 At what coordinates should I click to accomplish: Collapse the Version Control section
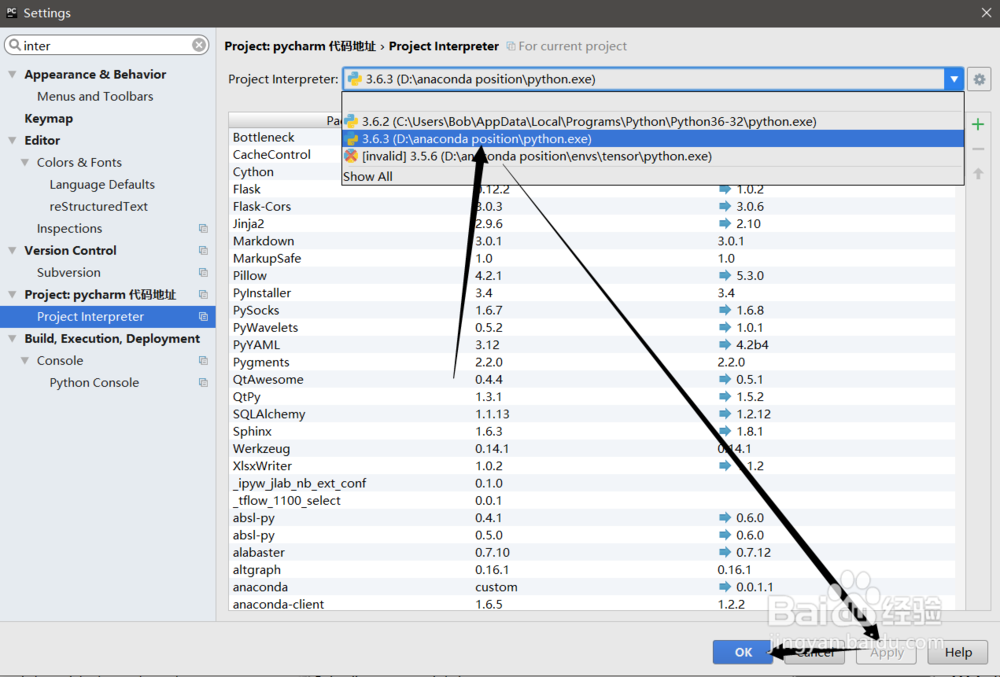pos(12,251)
